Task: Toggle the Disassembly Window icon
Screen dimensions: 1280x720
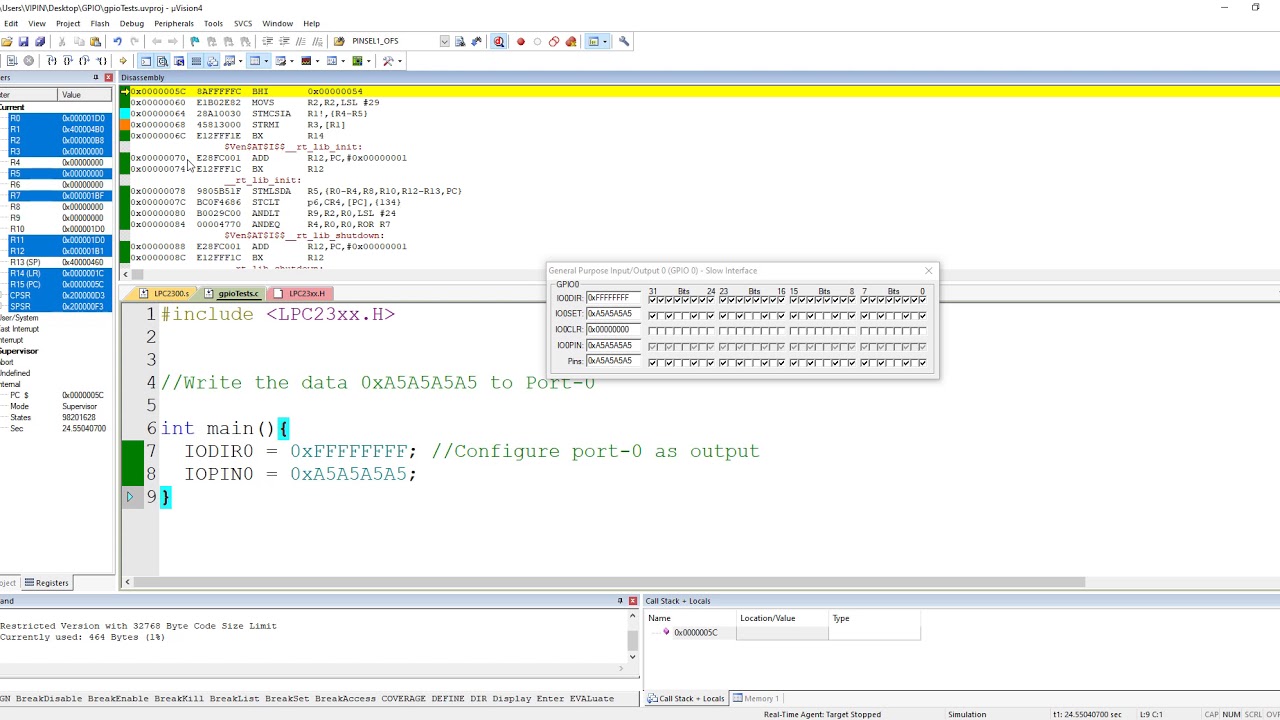Action: pyautogui.click(x=162, y=61)
